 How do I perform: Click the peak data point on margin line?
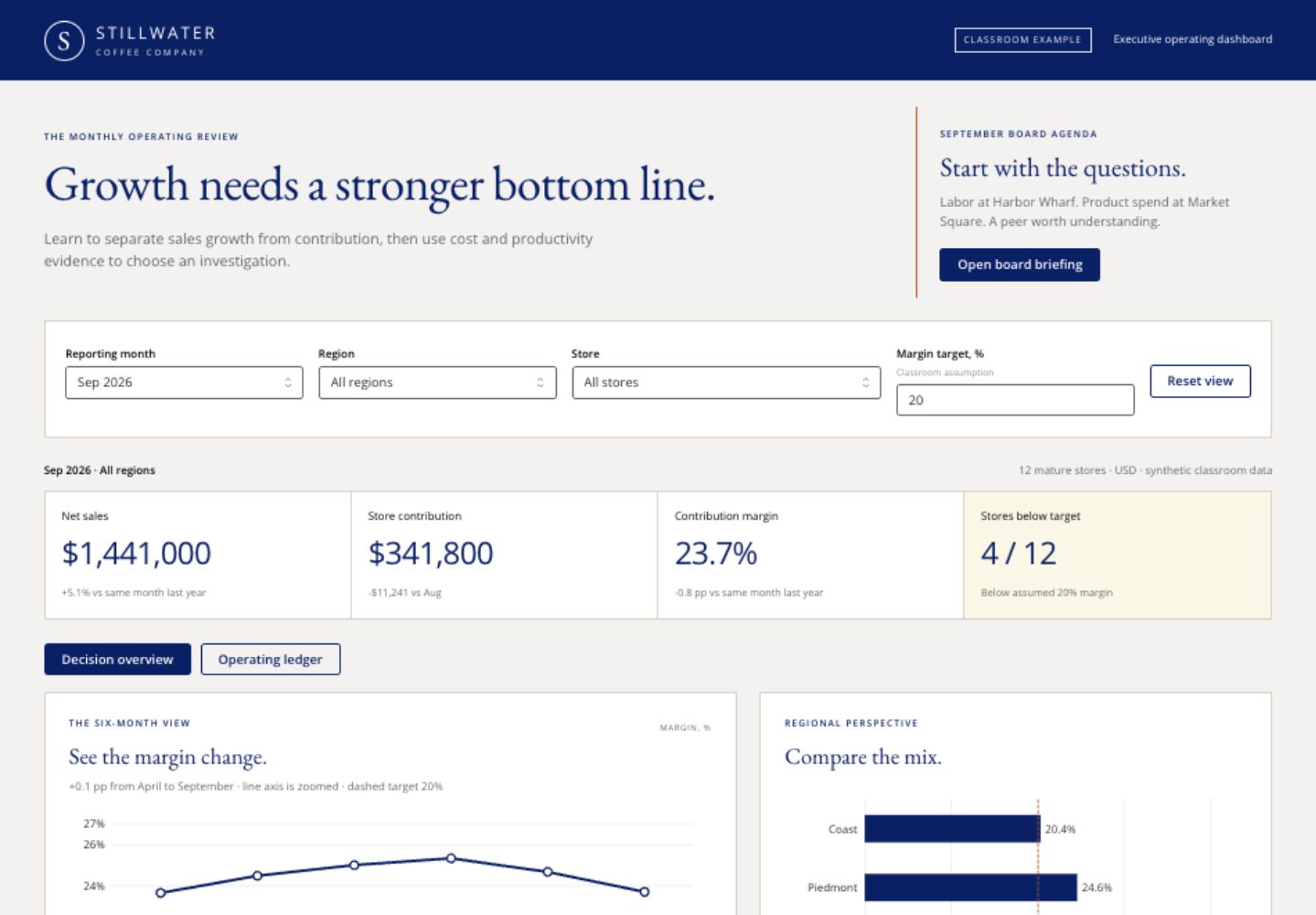451,858
